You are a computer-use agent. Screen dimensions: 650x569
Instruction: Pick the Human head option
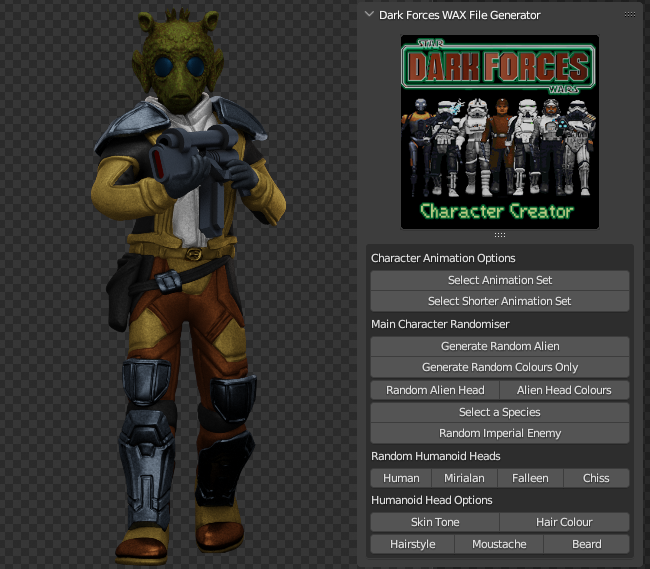click(401, 478)
